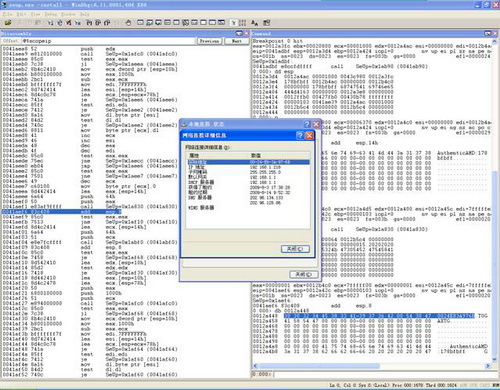Select the lease expires 2009-8-14 row
The width and height of the screenshot is (500, 390).
click(248, 192)
